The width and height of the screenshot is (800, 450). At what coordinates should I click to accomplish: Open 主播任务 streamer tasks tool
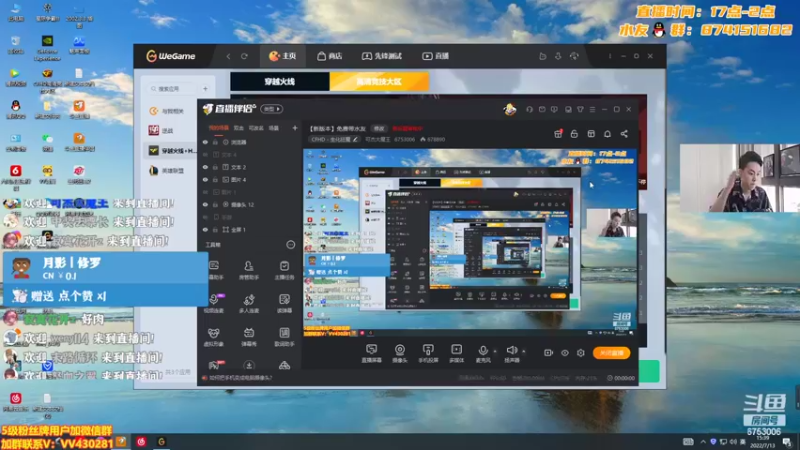tap(284, 270)
